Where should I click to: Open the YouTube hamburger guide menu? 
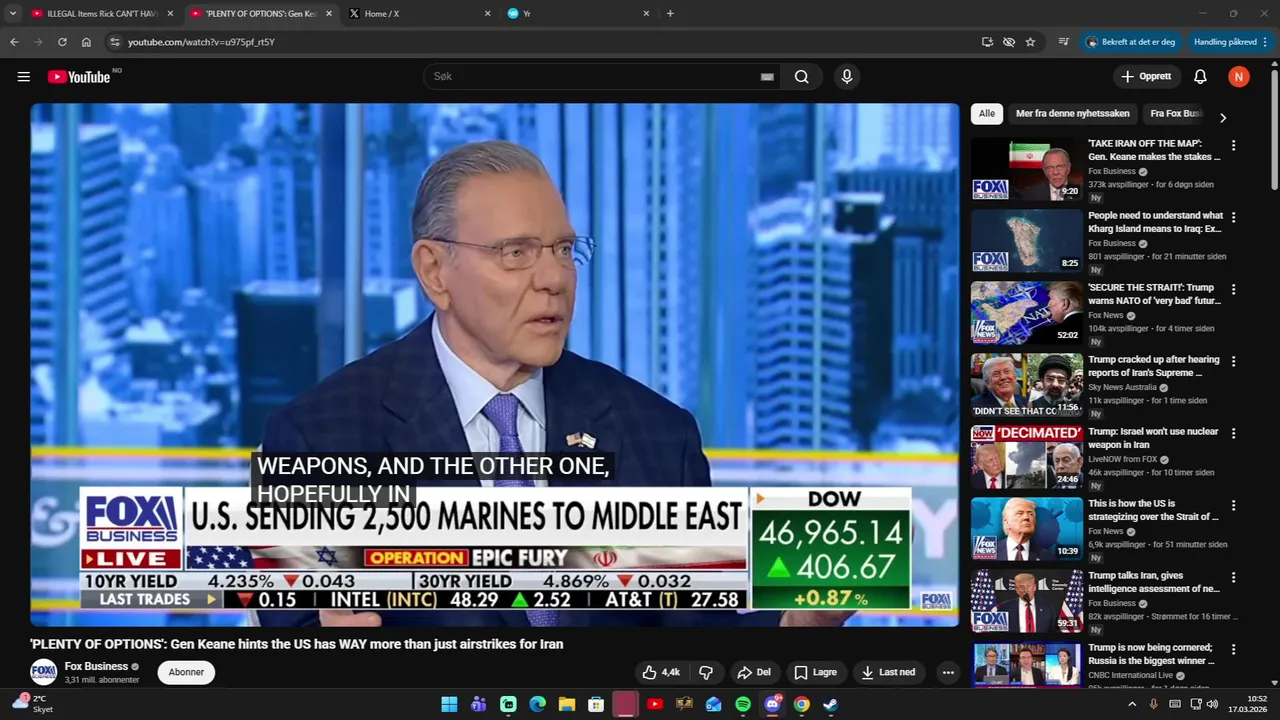(24, 77)
